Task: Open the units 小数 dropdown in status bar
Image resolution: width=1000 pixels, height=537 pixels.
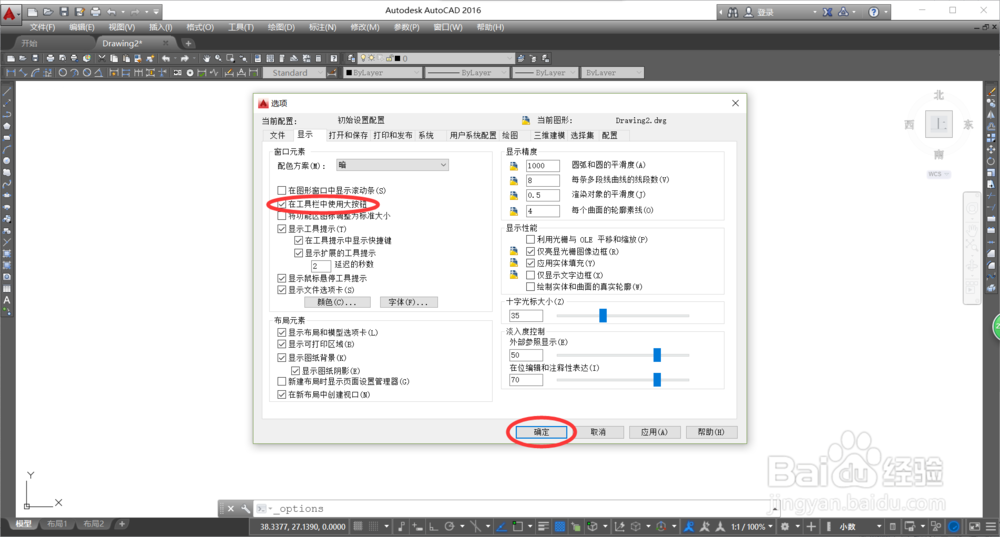Action: click(x=858, y=526)
